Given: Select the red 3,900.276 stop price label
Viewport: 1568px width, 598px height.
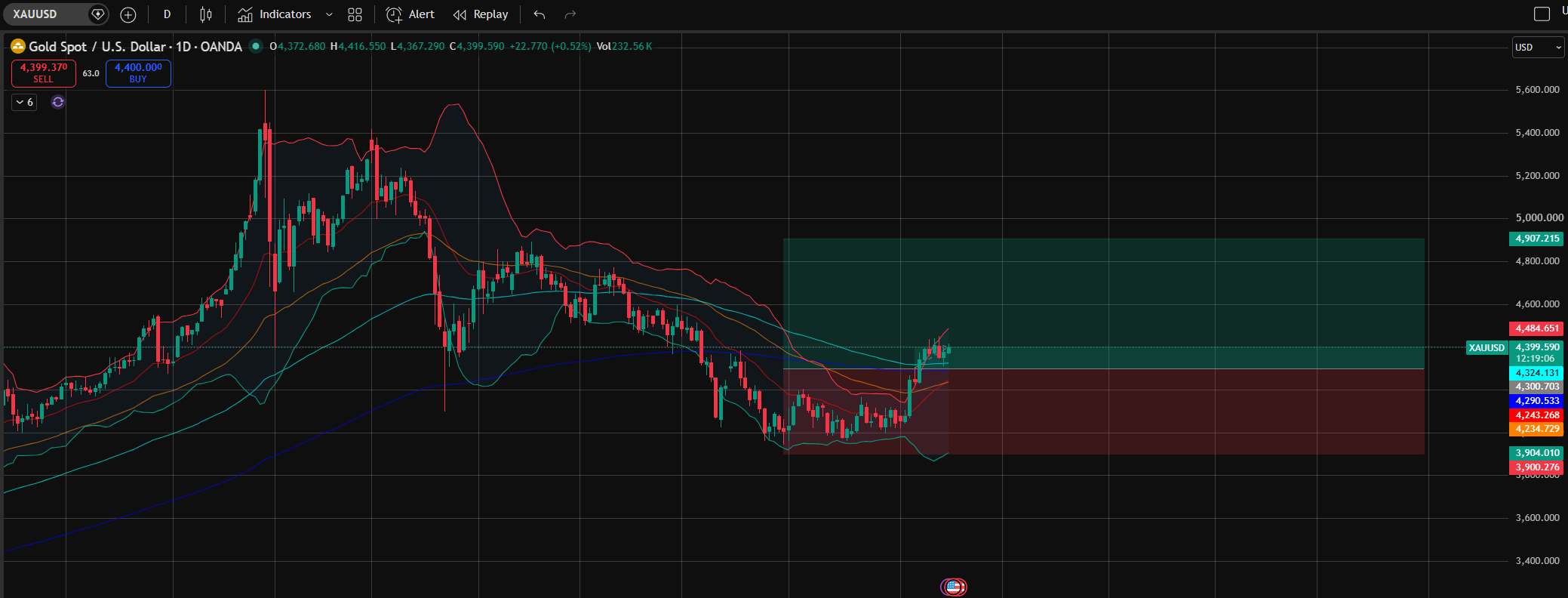Looking at the screenshot, I should (x=1537, y=467).
